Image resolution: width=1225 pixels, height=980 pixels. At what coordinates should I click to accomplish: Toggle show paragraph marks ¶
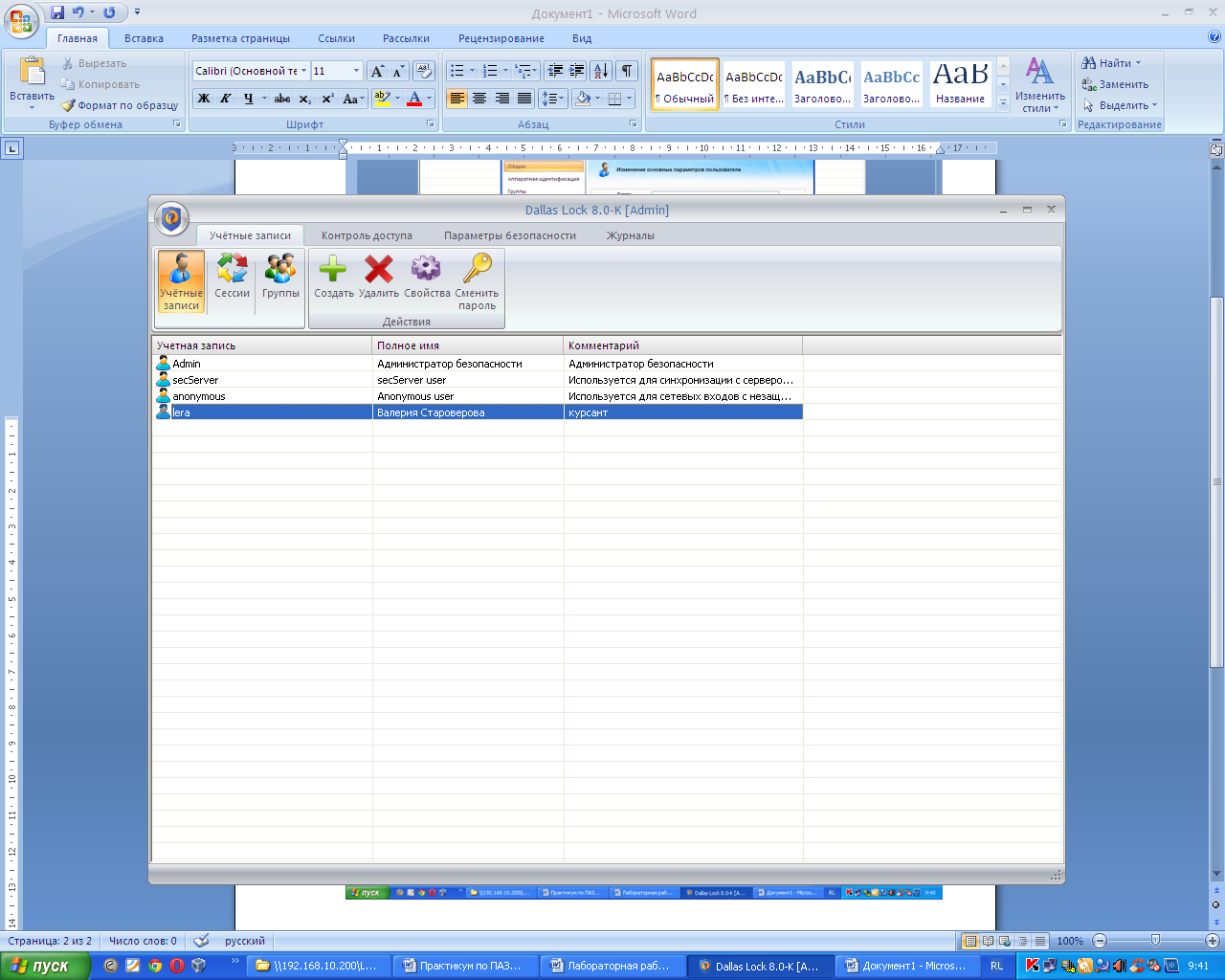coord(627,71)
